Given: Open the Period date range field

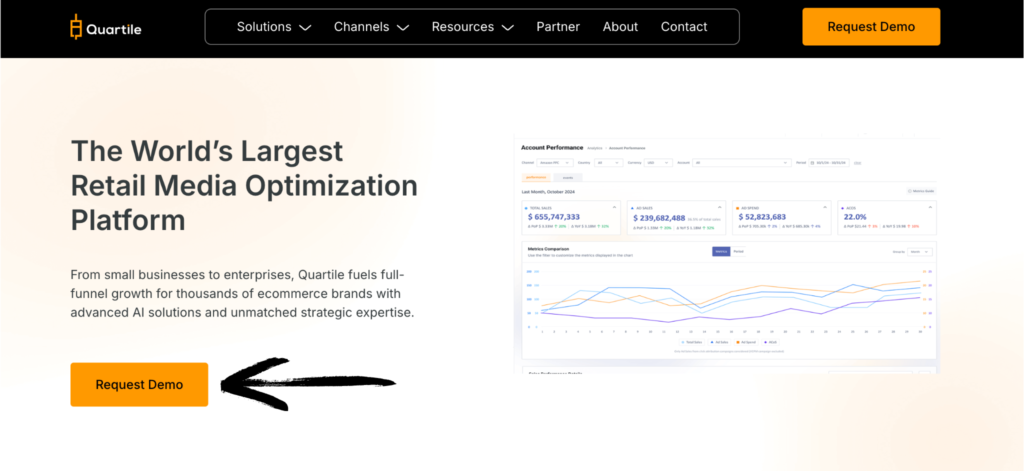Looking at the screenshot, I should pyautogui.click(x=829, y=163).
